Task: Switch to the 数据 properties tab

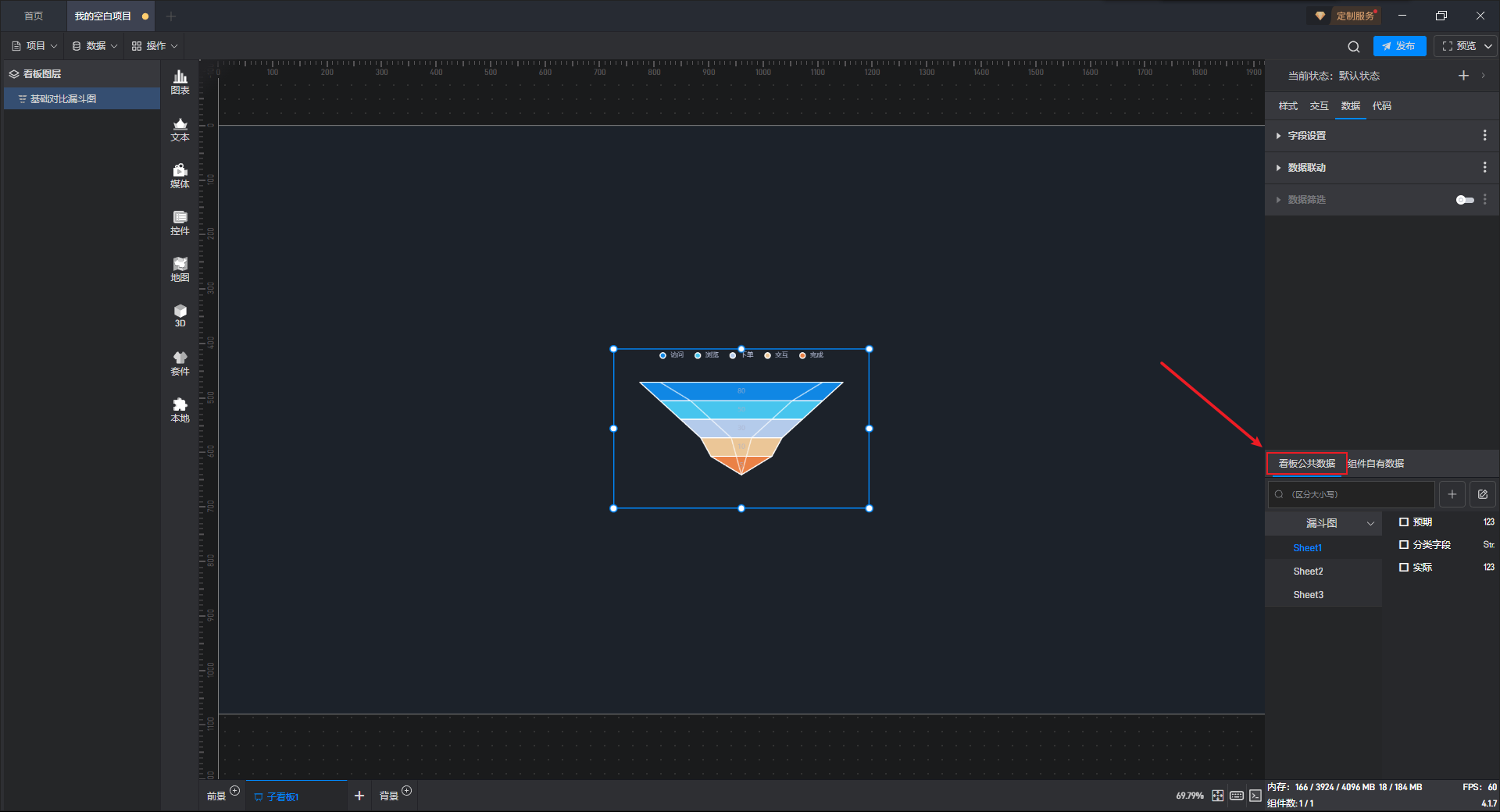Action: [x=1350, y=106]
